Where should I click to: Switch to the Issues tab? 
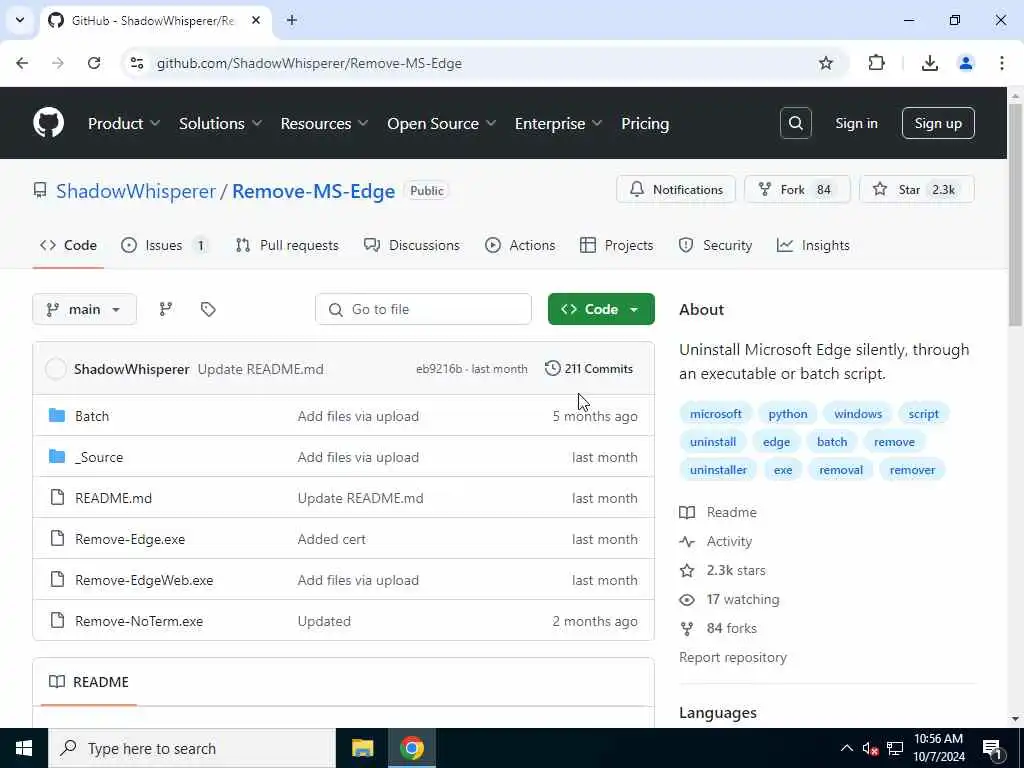[x=165, y=246]
